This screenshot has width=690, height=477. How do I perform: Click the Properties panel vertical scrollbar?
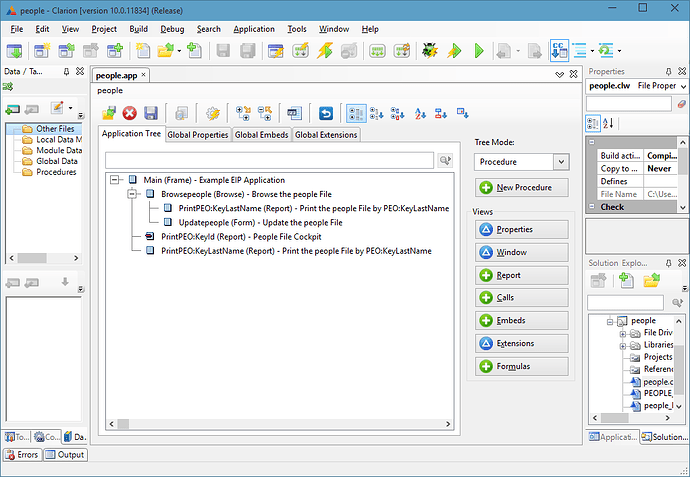point(684,170)
